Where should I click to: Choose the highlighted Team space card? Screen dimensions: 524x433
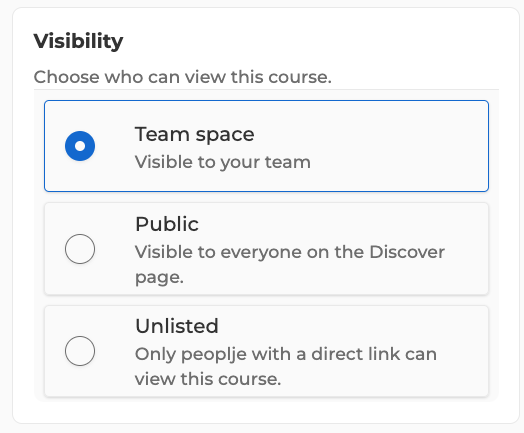point(266,146)
